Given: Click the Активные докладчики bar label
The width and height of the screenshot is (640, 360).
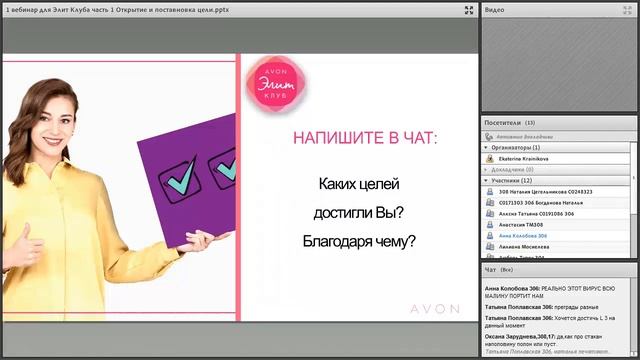Looking at the screenshot, I should point(524,137).
